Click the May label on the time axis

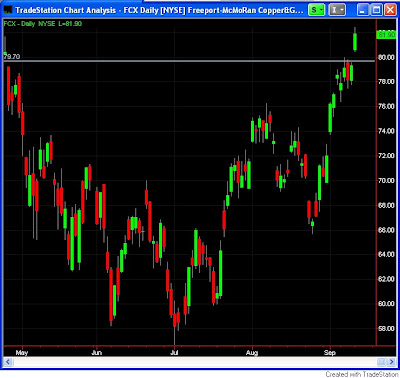[22, 352]
